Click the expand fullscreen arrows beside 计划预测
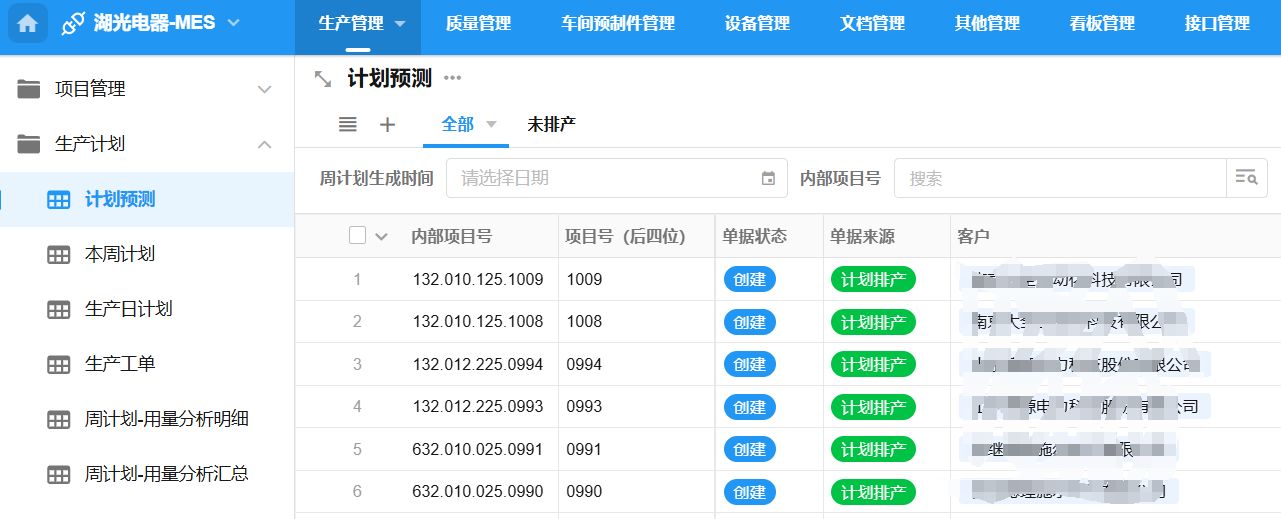Image resolution: width=1281 pixels, height=519 pixels. coord(323,79)
